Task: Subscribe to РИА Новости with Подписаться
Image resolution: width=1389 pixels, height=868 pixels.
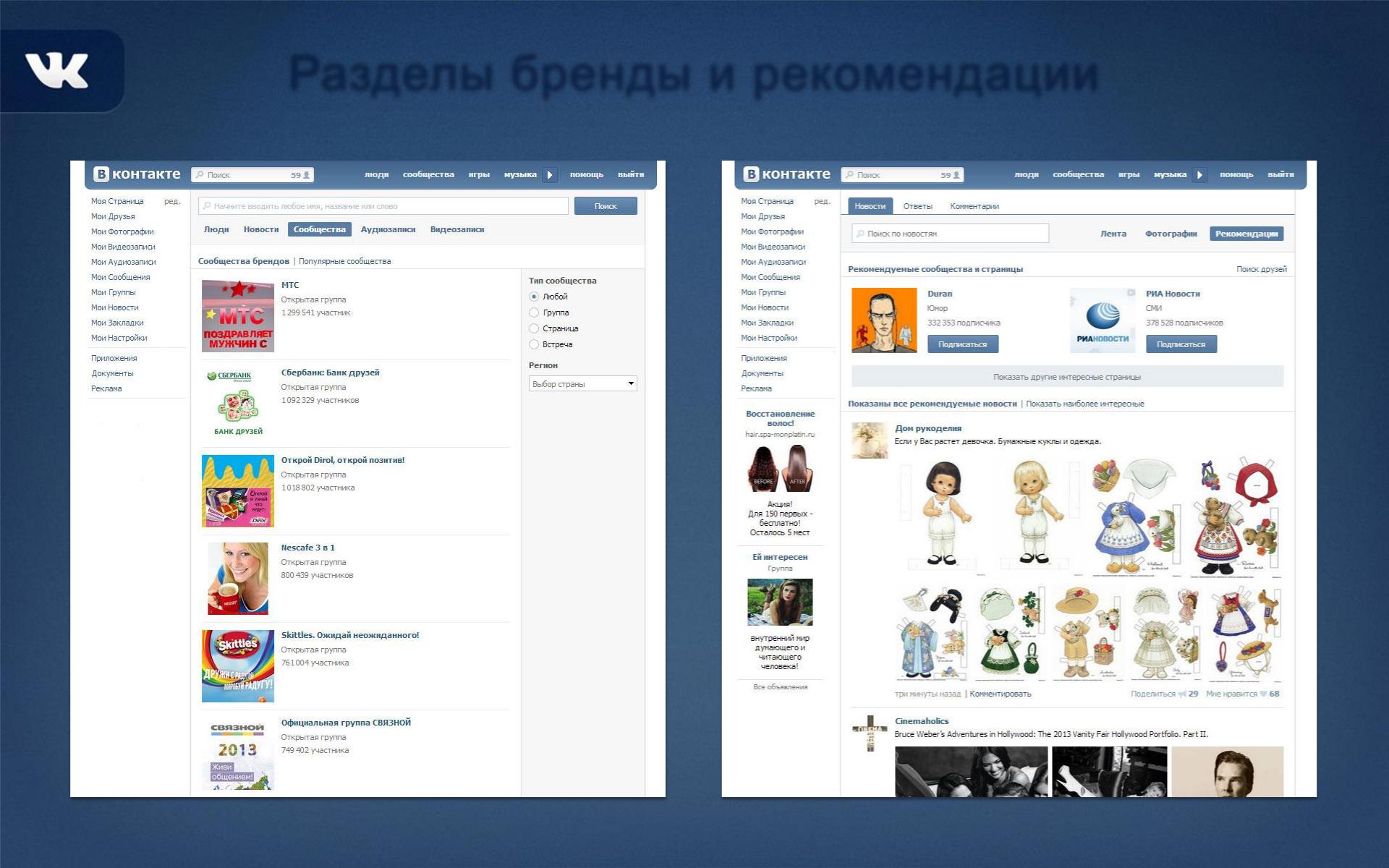Action: (1181, 344)
